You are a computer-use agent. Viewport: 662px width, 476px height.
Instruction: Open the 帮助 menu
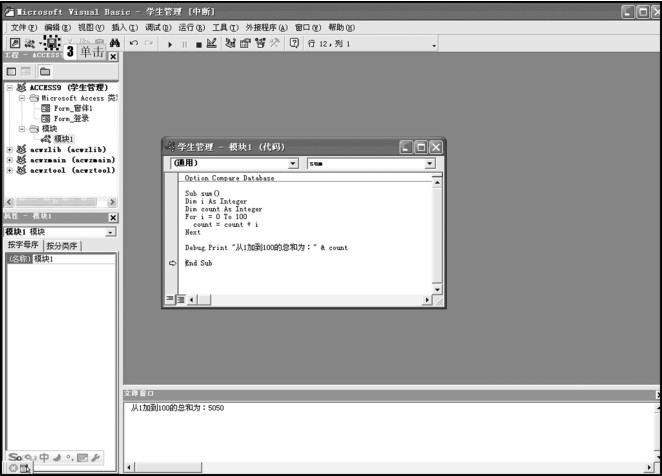coord(342,27)
